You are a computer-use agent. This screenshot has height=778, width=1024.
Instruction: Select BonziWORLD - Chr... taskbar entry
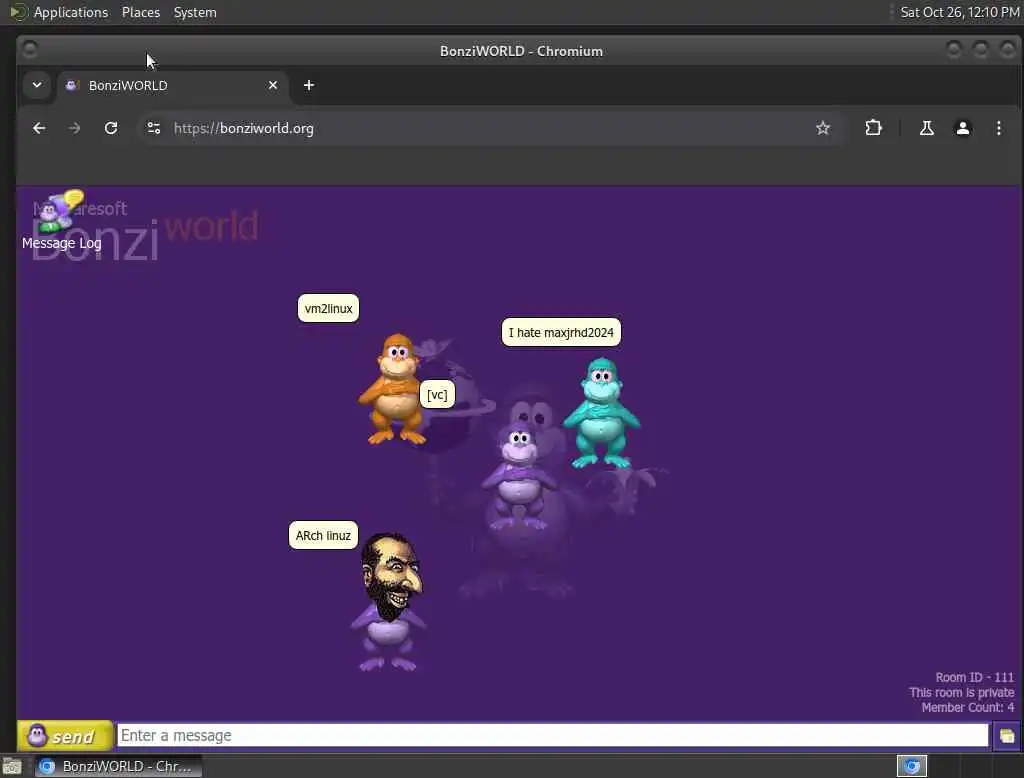(118, 766)
